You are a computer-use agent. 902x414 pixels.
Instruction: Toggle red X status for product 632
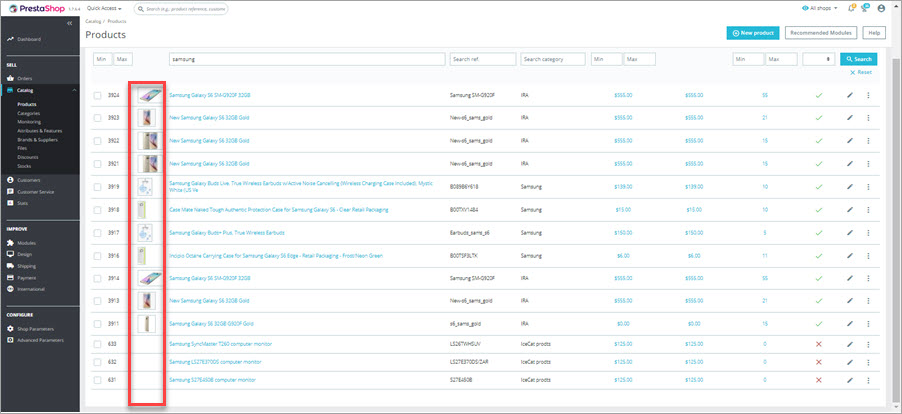click(819, 362)
